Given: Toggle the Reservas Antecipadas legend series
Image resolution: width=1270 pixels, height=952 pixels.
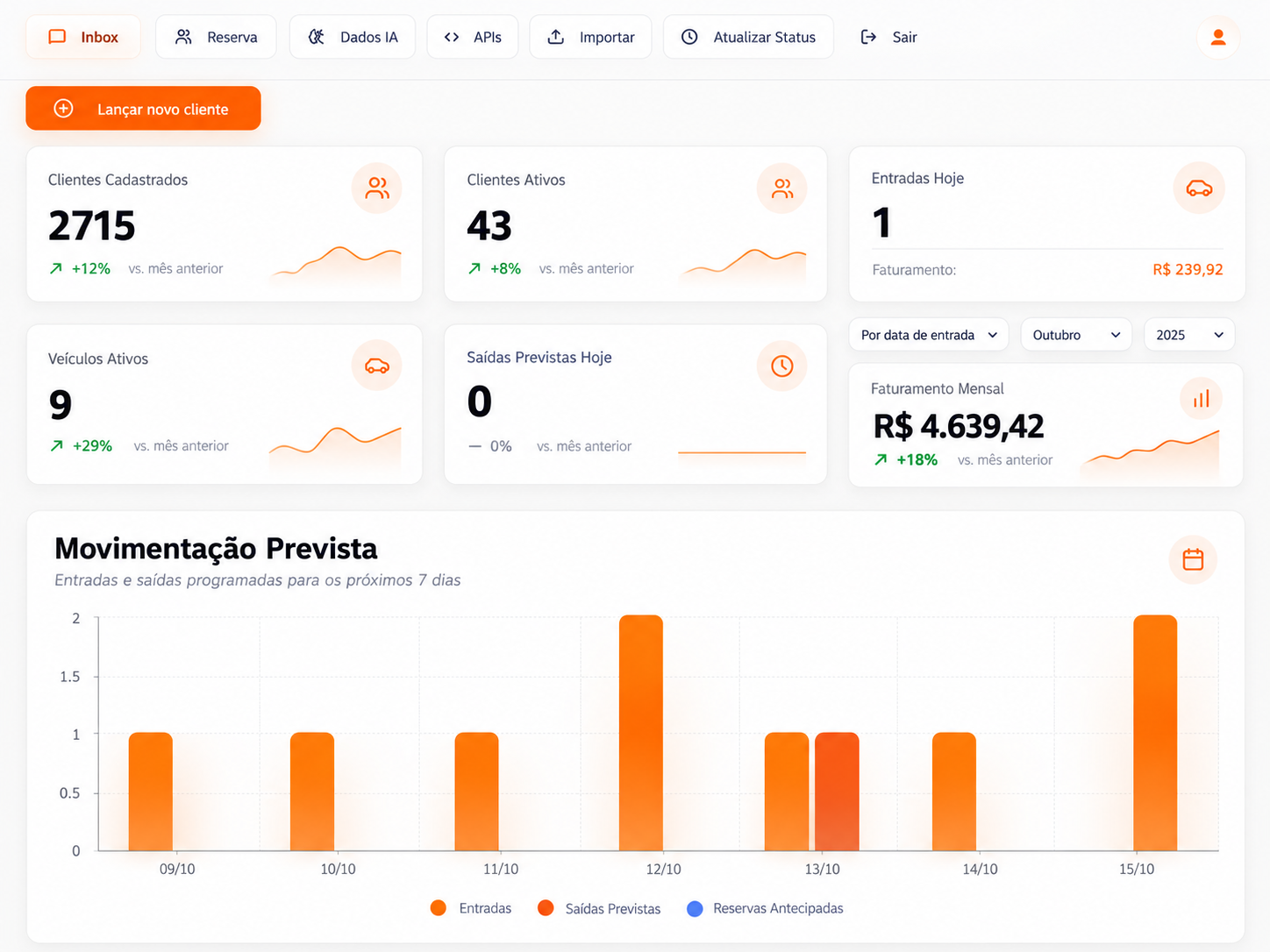Looking at the screenshot, I should tap(765, 908).
